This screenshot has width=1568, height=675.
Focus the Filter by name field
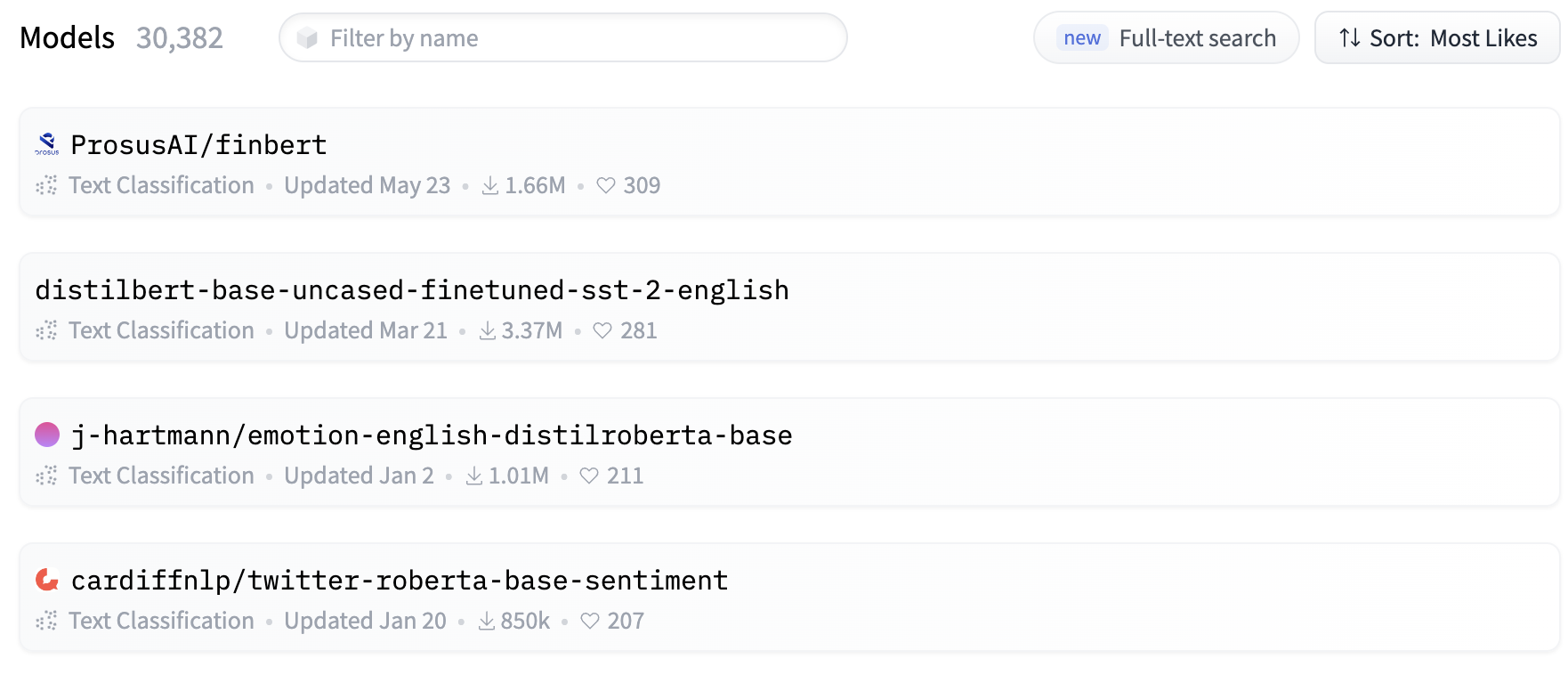pos(563,37)
